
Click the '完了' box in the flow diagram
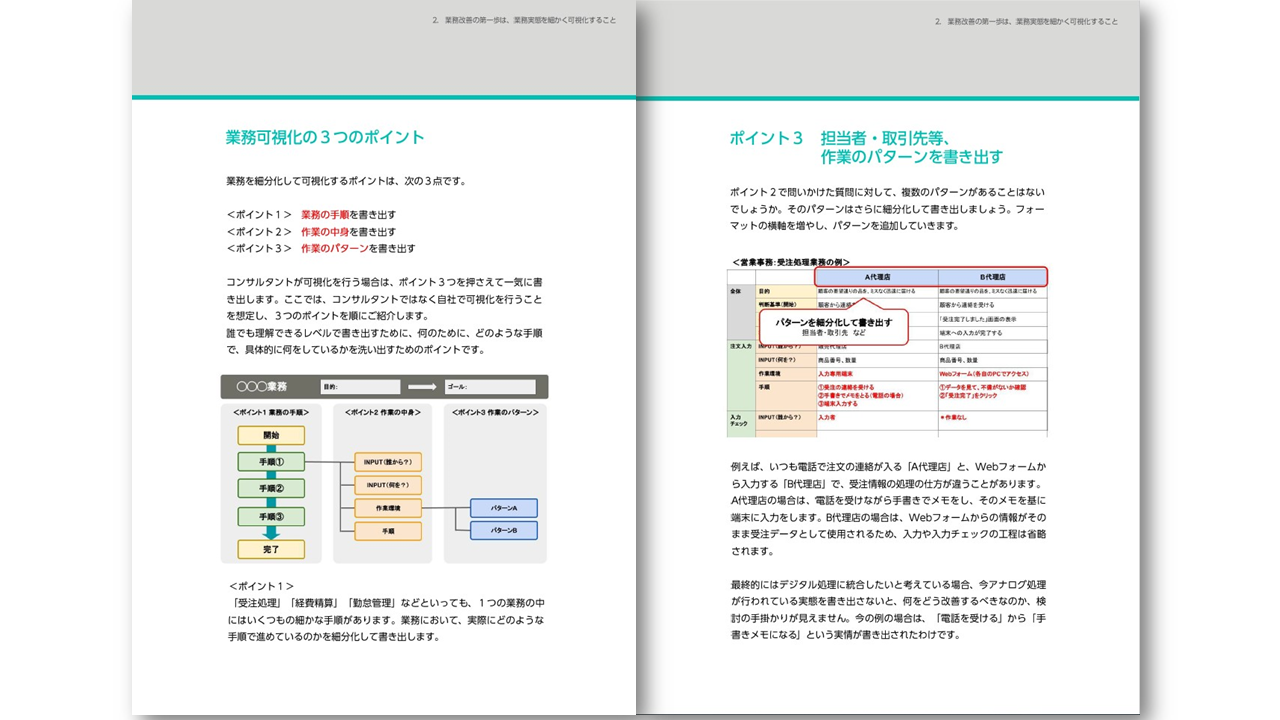271,549
